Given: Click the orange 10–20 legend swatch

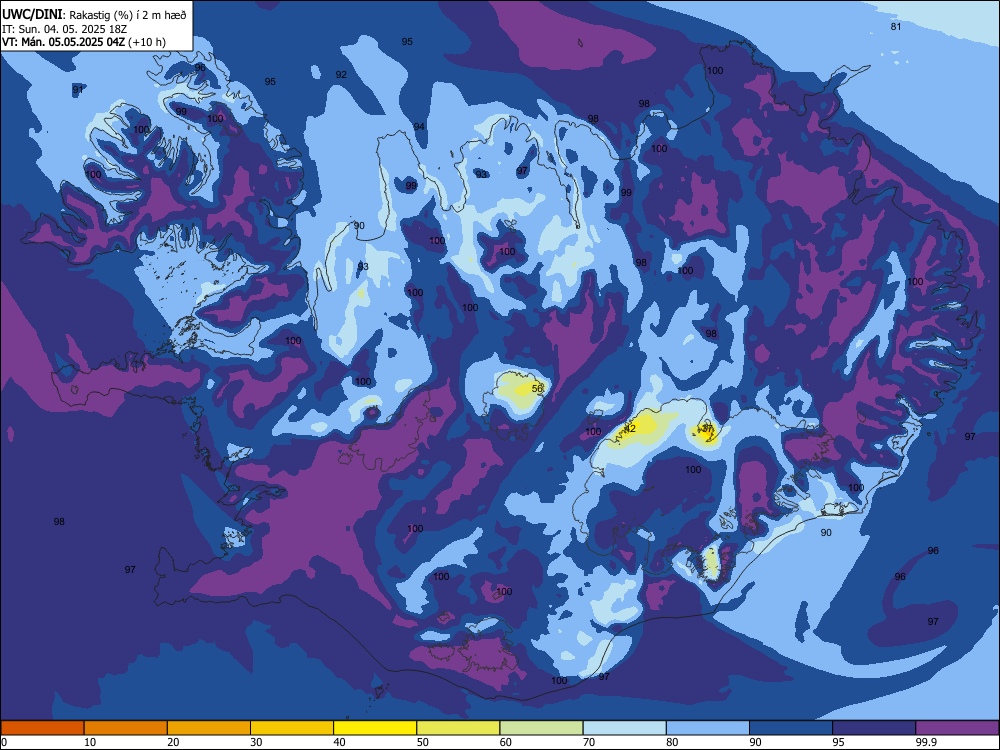Looking at the screenshot, I should (x=126, y=728).
